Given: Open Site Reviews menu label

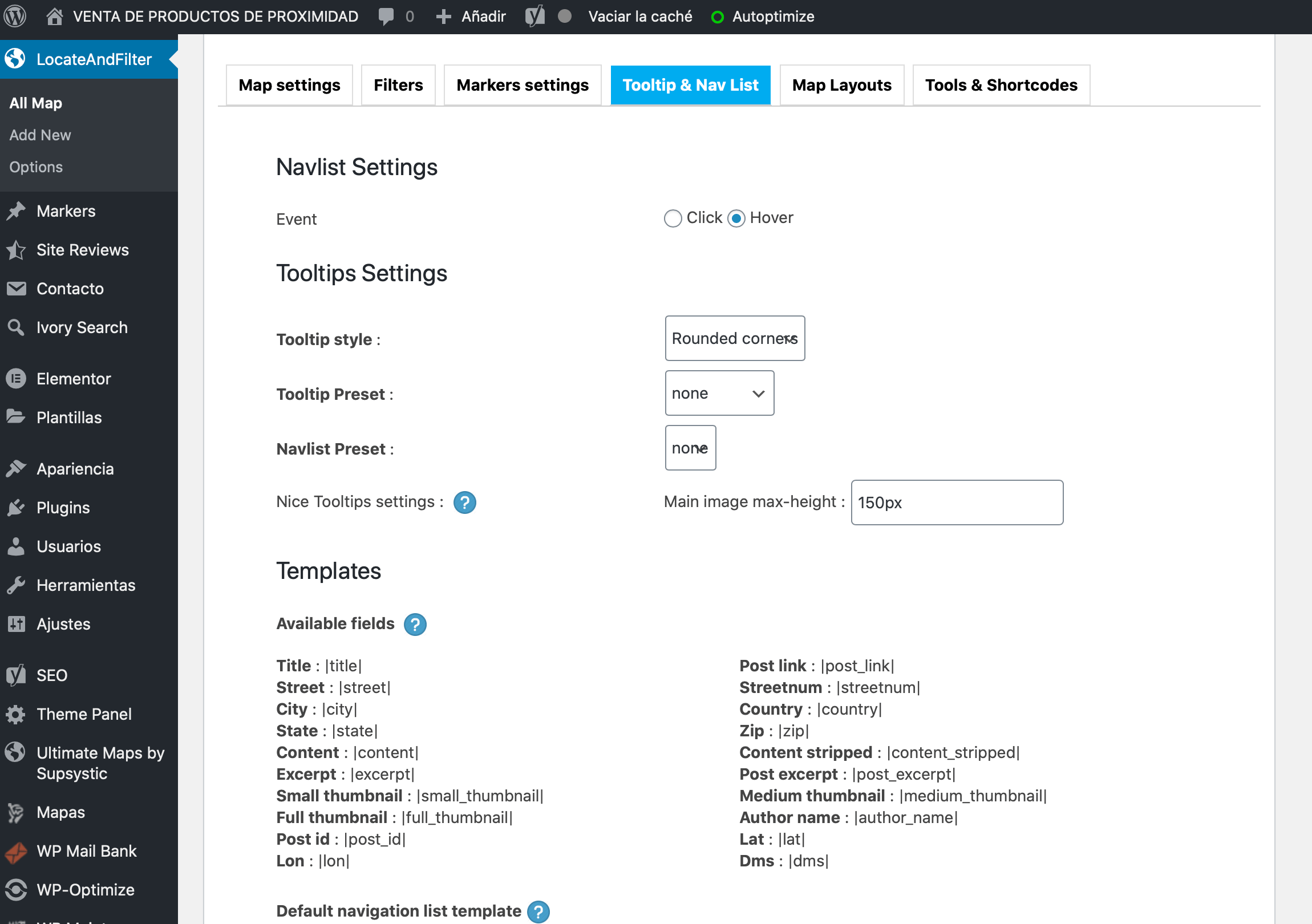Looking at the screenshot, I should 82,250.
